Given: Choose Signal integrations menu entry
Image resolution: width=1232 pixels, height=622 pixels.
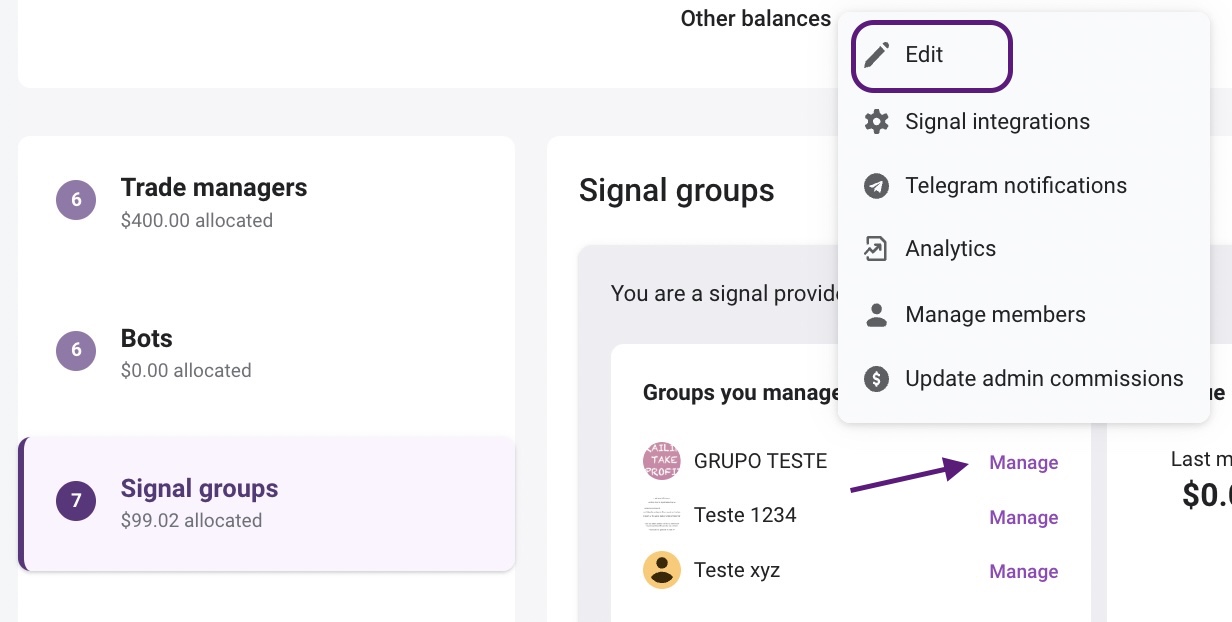Looking at the screenshot, I should (997, 122).
